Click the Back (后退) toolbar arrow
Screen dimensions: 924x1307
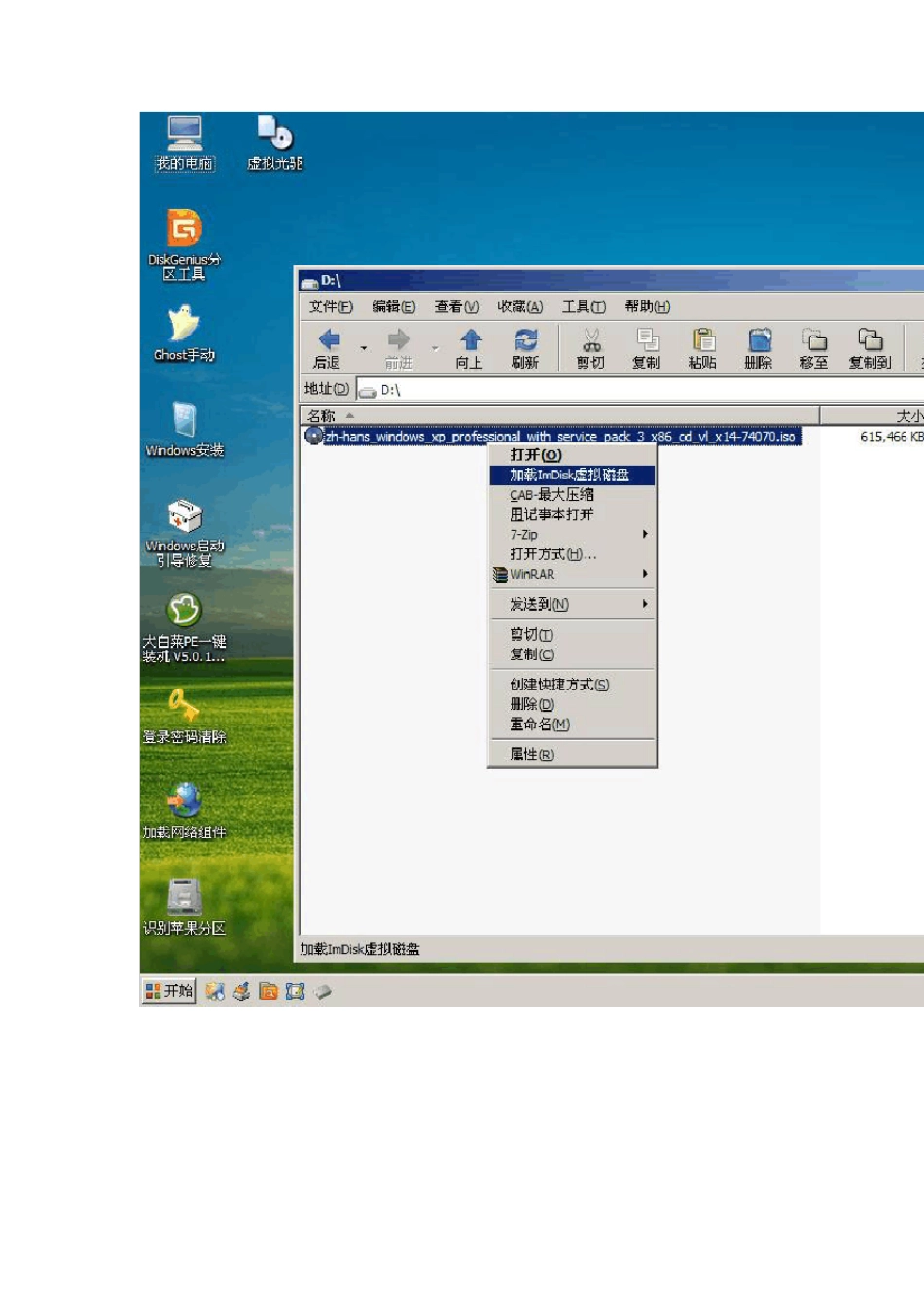tap(329, 340)
